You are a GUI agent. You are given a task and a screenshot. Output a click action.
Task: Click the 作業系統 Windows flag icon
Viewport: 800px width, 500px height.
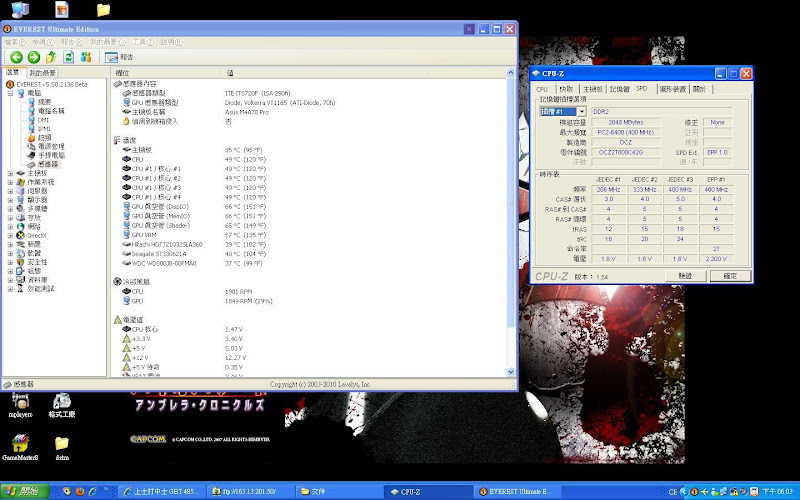20,182
